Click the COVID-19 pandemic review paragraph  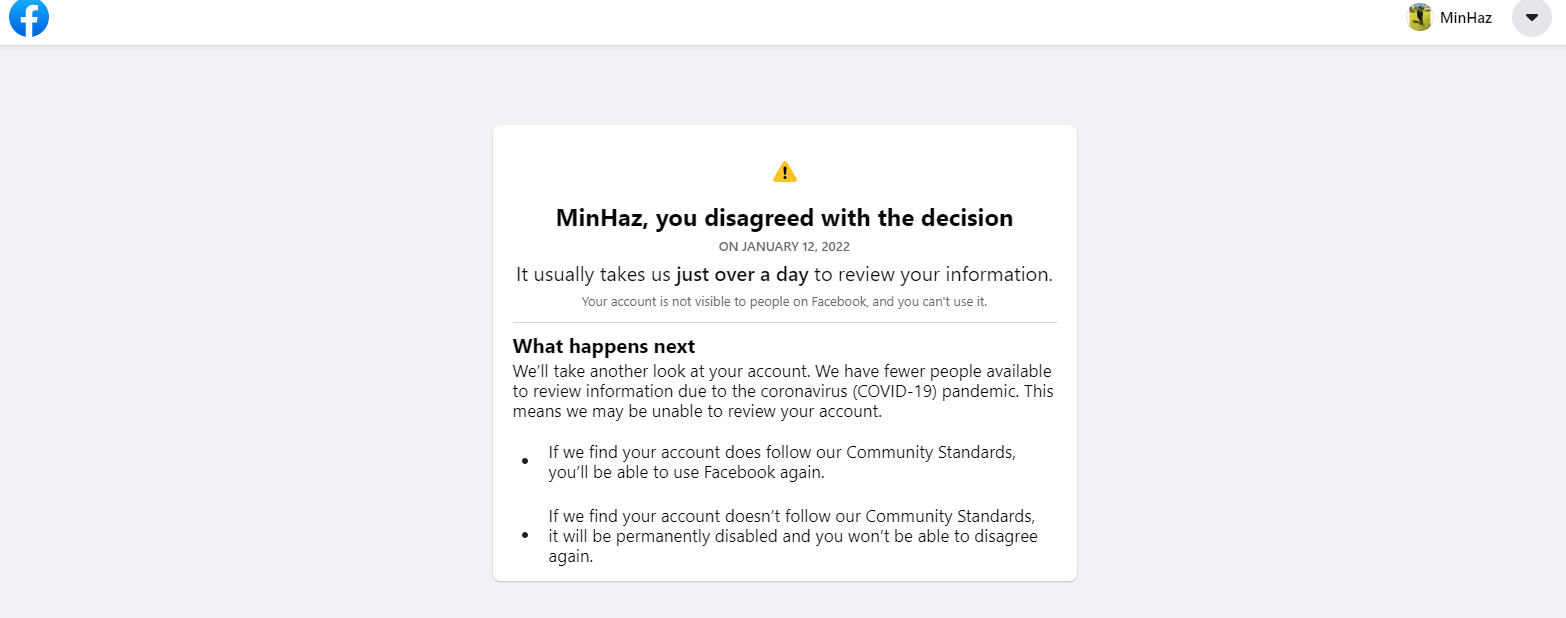(x=782, y=391)
